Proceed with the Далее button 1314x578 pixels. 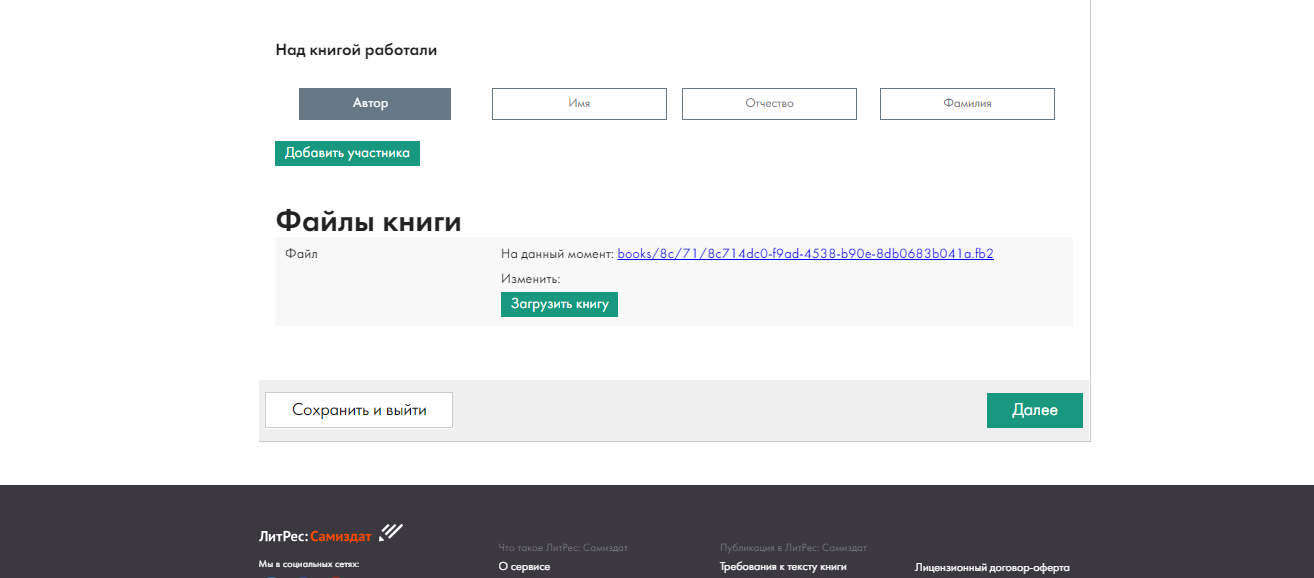tap(1034, 411)
